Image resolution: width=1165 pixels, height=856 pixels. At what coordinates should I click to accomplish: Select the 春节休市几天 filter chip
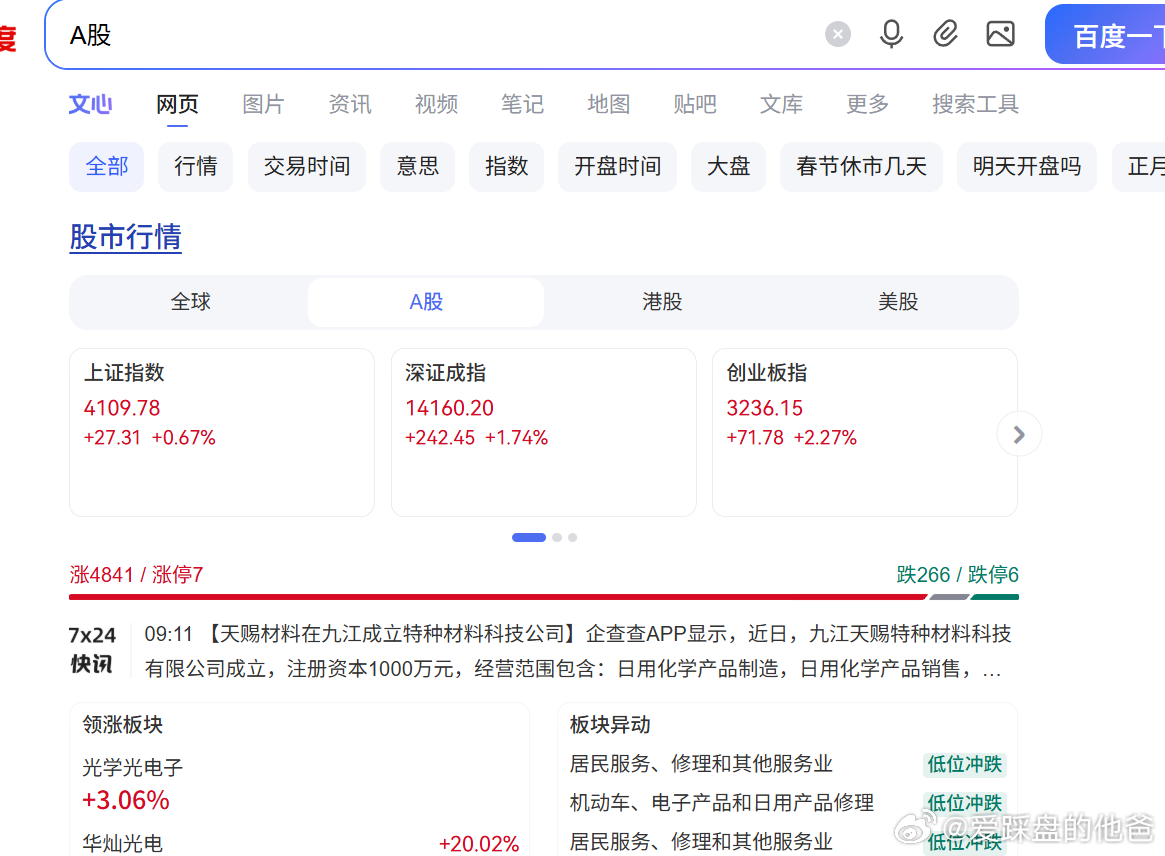point(861,166)
